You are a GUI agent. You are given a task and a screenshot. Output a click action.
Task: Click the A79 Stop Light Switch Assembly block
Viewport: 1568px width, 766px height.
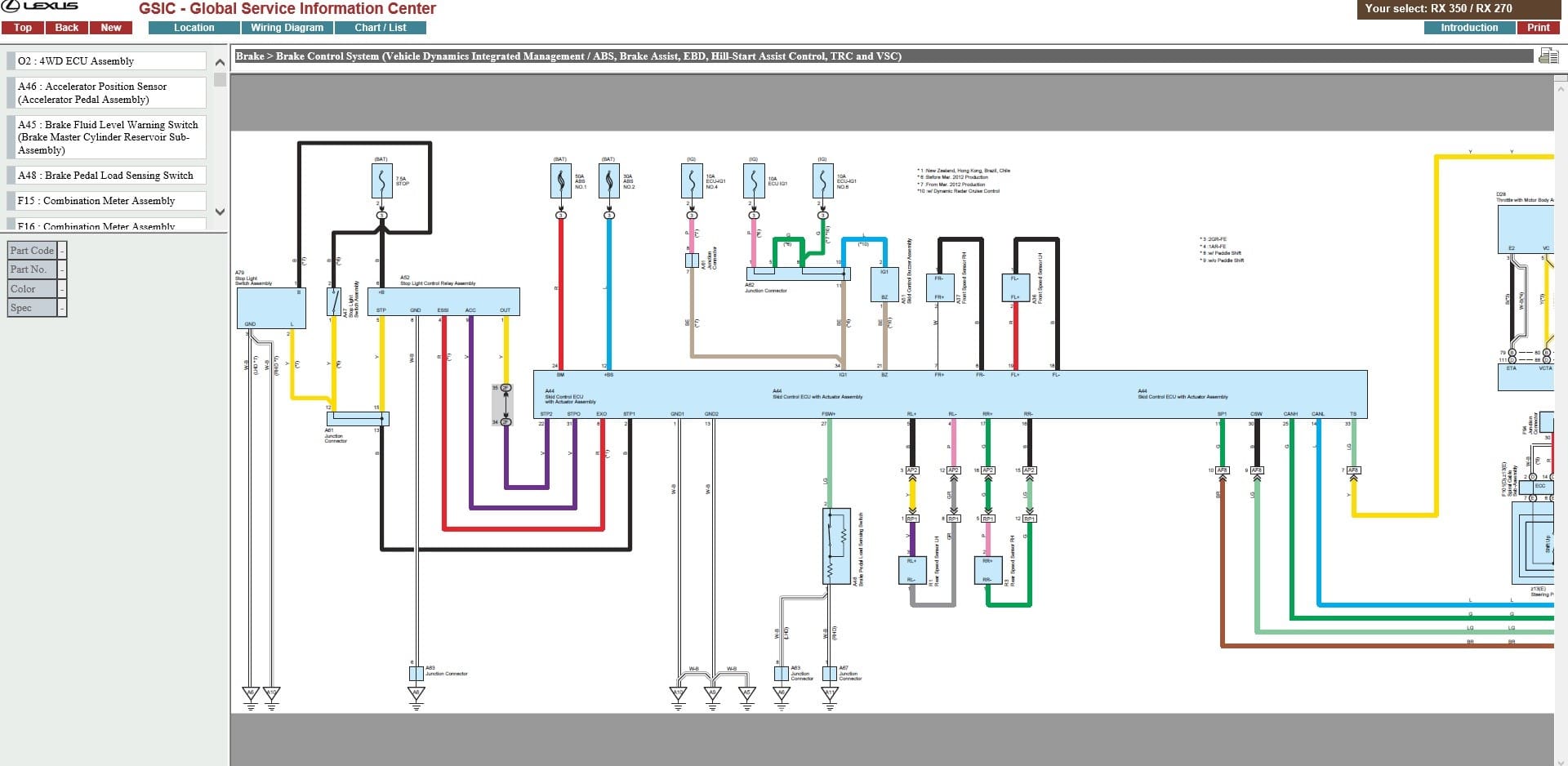coord(271,308)
